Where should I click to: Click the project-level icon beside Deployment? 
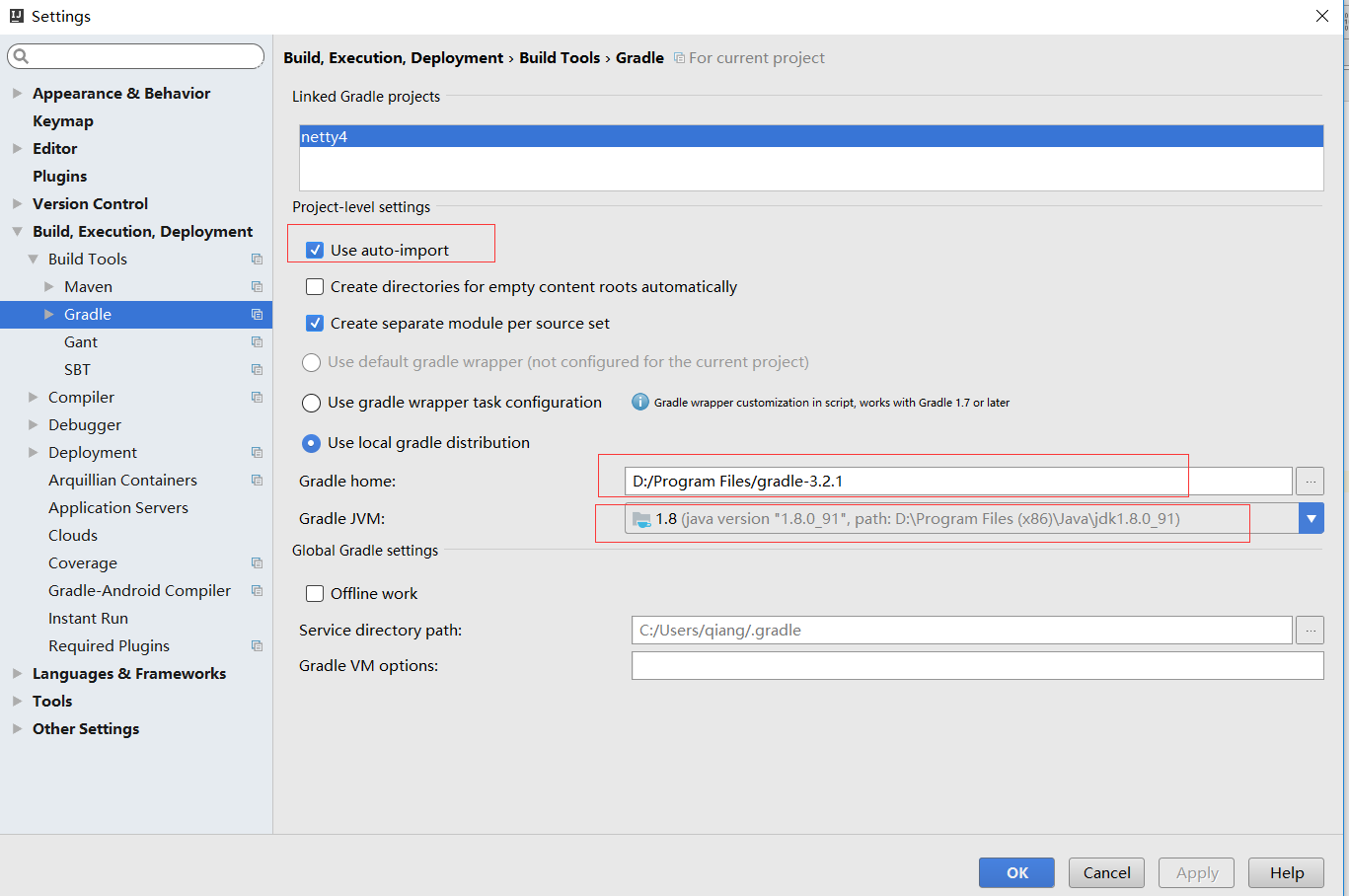click(x=257, y=453)
